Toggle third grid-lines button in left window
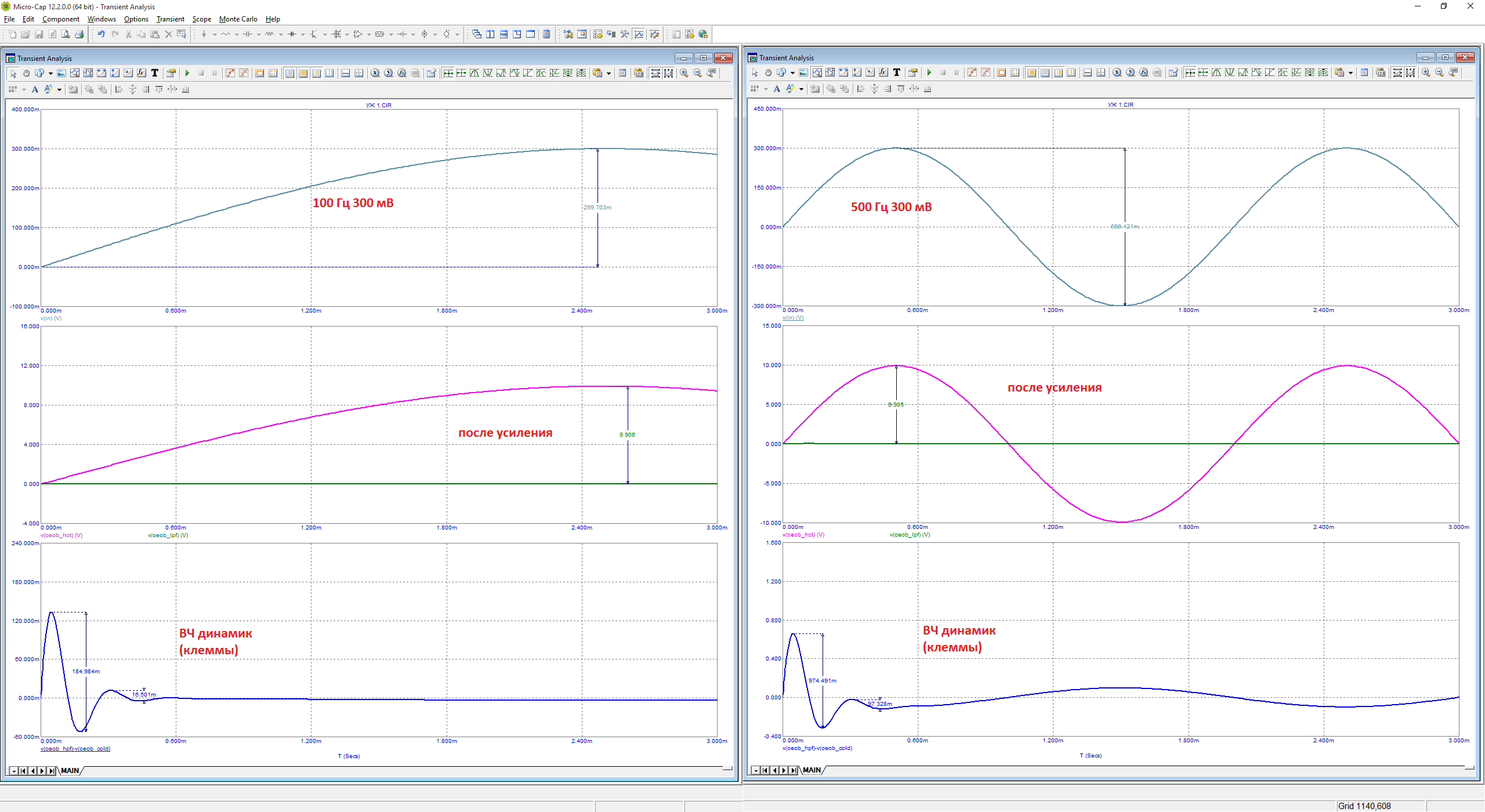This screenshot has height=812, width=1485. point(316,73)
